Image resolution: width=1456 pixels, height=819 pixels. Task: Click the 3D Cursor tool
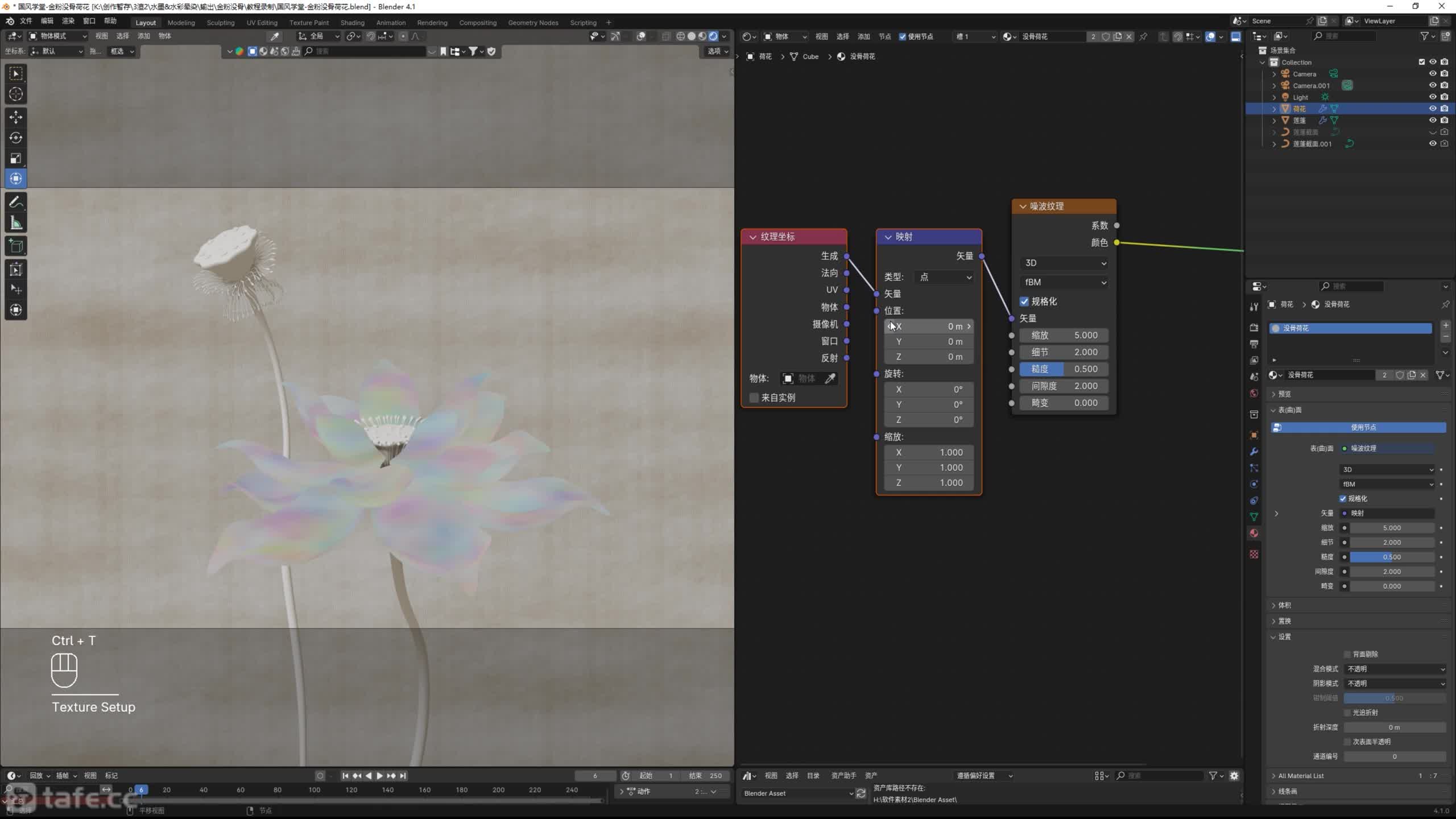pyautogui.click(x=16, y=94)
